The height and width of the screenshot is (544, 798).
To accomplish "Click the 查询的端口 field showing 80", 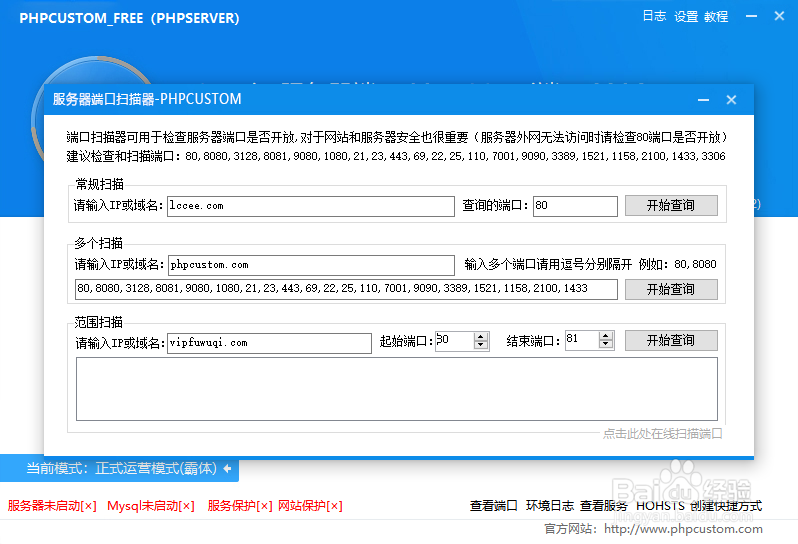I will 575,206.
